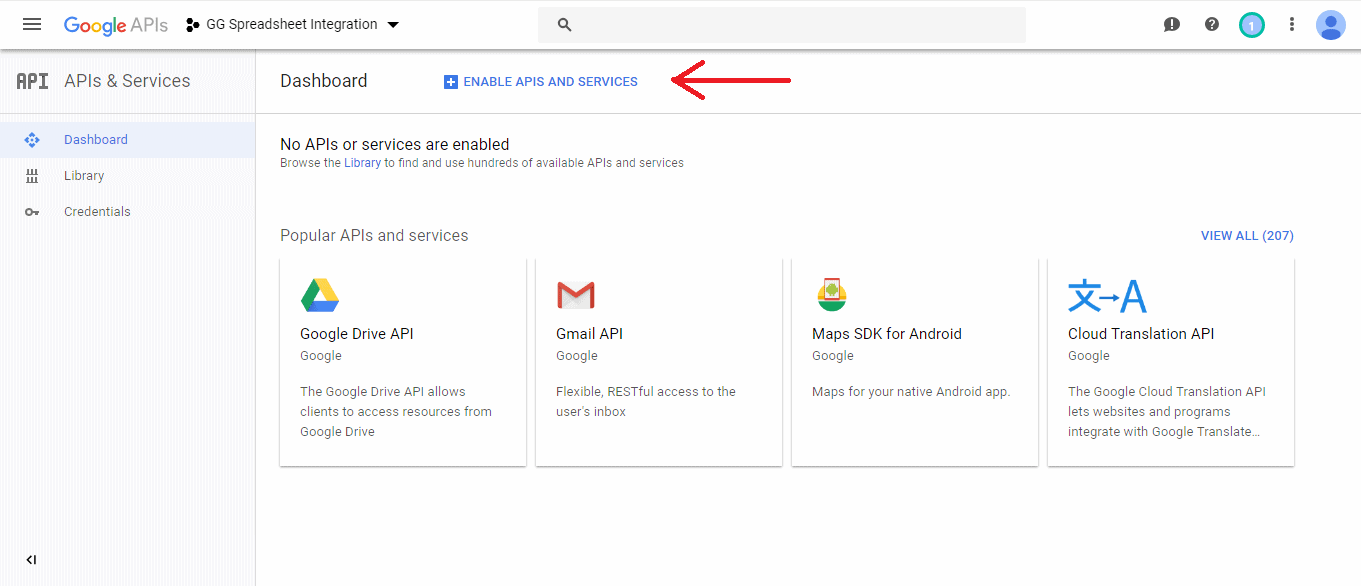This screenshot has width=1361, height=586.
Task: Select Library in the sidebar
Action: tap(127, 176)
